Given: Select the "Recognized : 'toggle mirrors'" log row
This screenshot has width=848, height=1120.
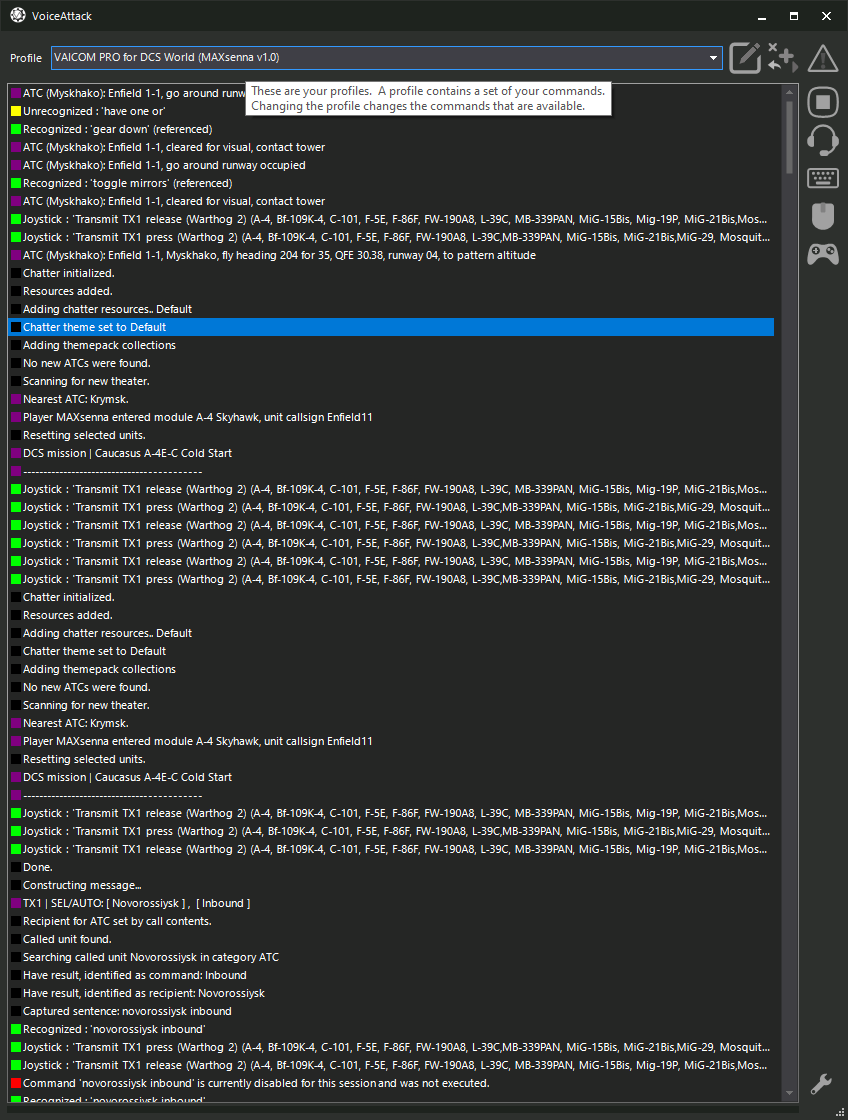Looking at the screenshot, I should [391, 184].
